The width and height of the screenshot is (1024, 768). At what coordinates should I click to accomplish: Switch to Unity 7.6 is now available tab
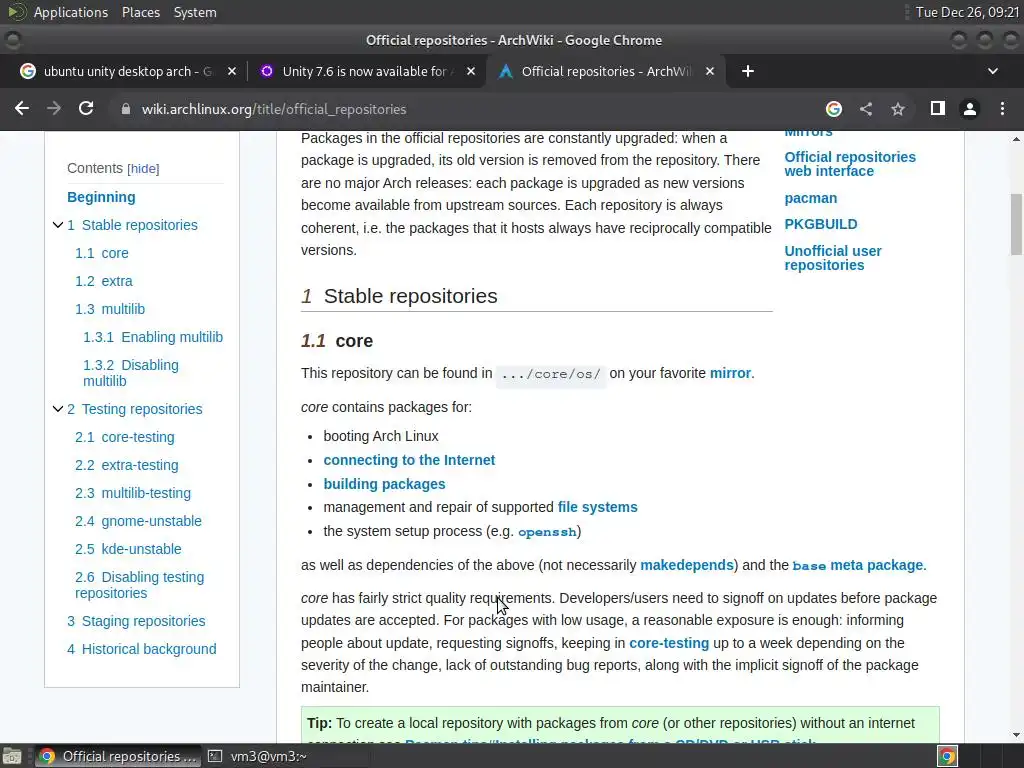pyautogui.click(x=366, y=71)
